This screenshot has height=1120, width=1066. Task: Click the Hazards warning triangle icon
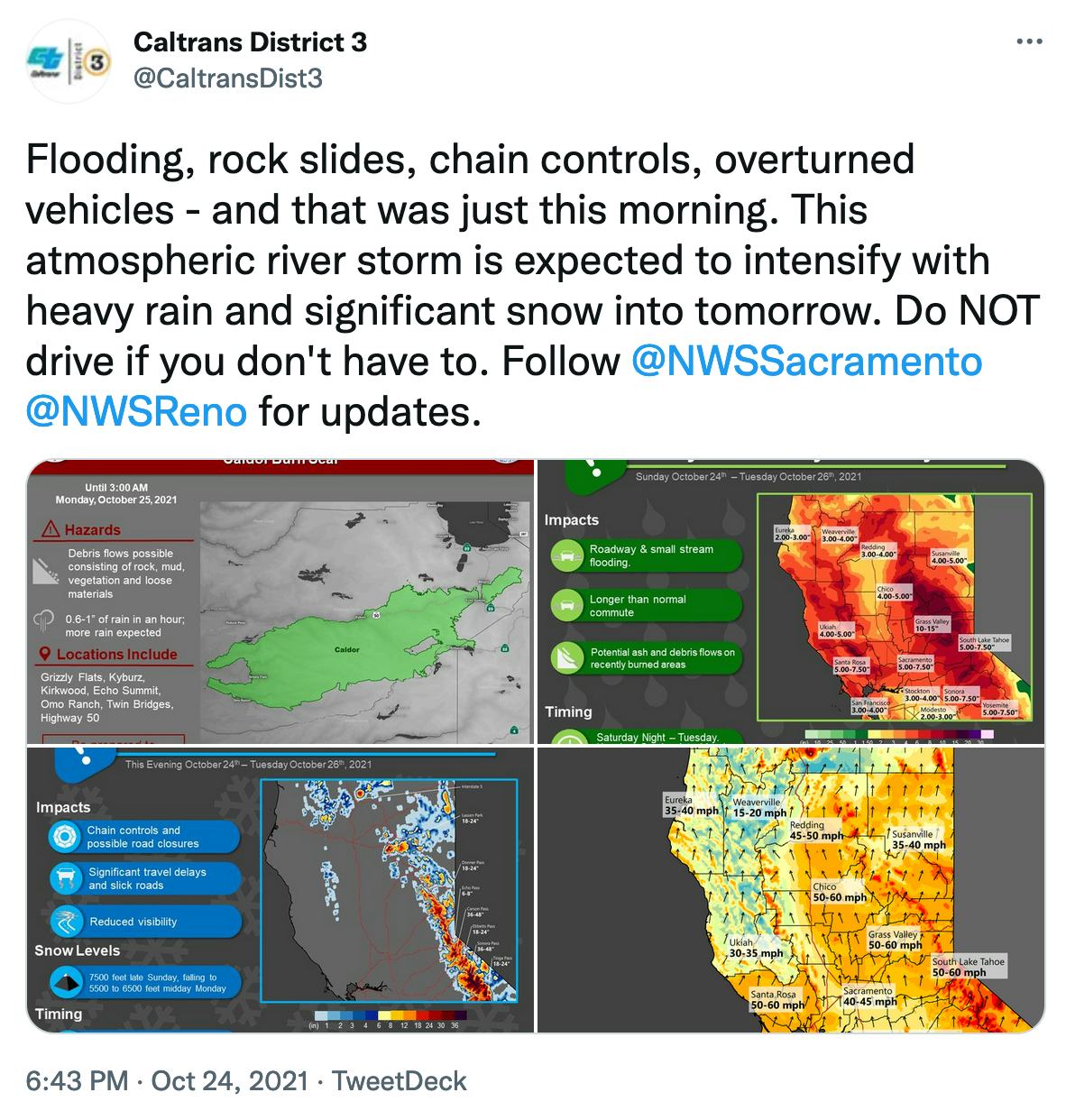51,529
